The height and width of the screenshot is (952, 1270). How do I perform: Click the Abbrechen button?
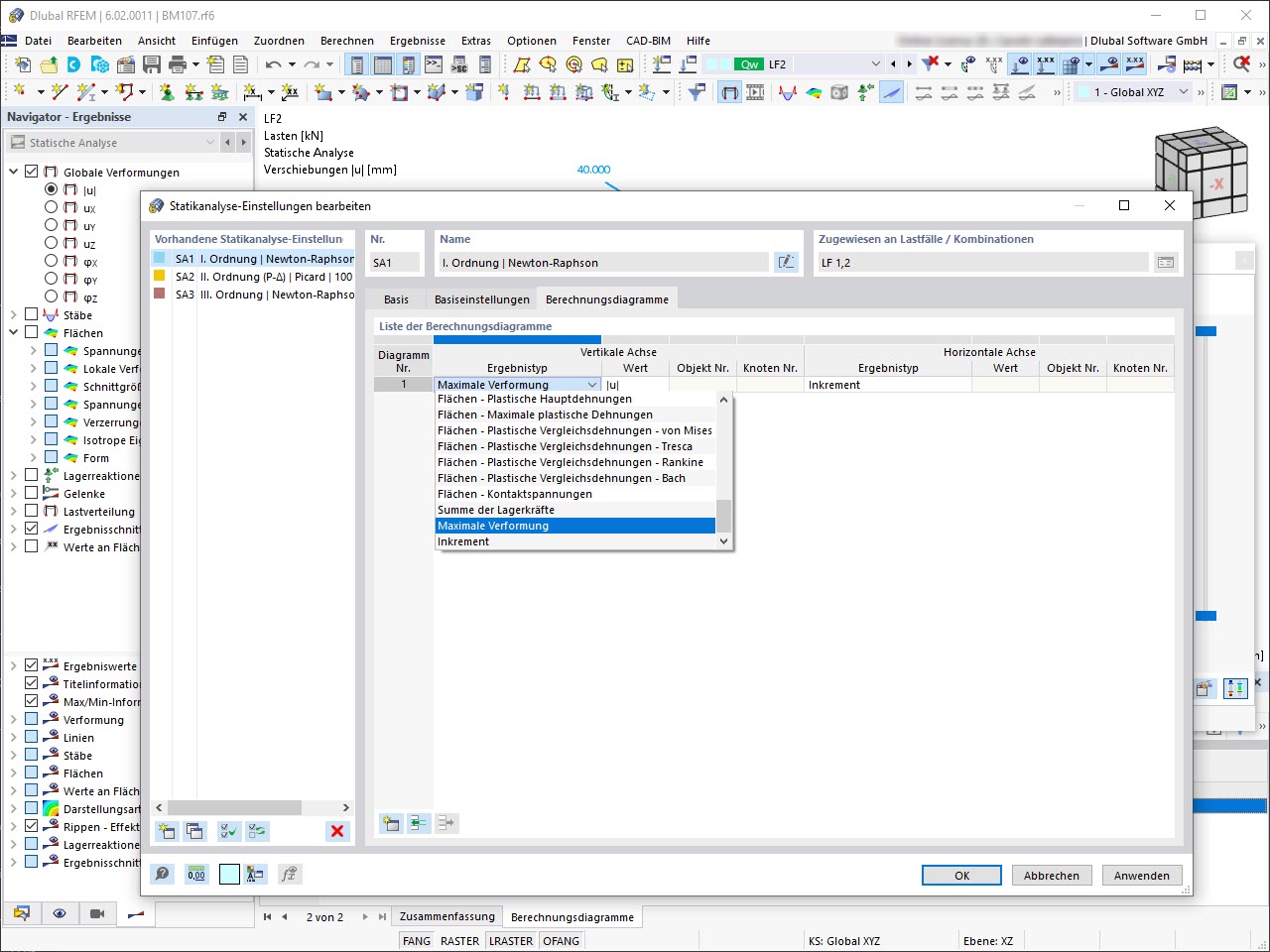pyautogui.click(x=1052, y=876)
